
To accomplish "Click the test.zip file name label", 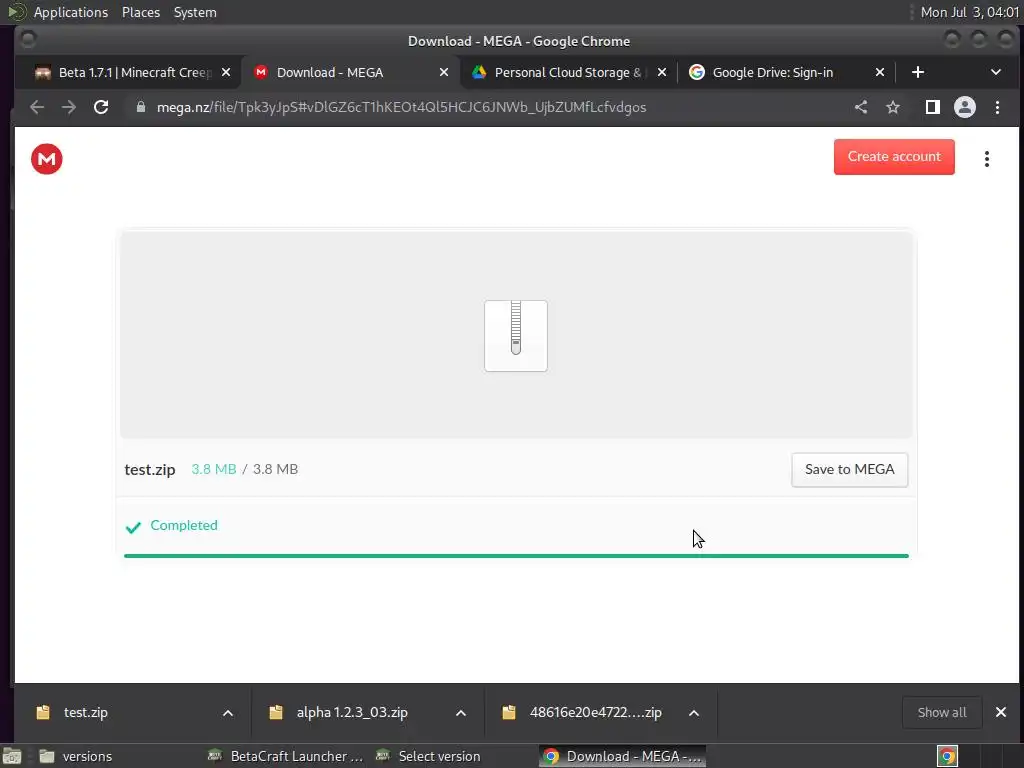I will pos(150,470).
